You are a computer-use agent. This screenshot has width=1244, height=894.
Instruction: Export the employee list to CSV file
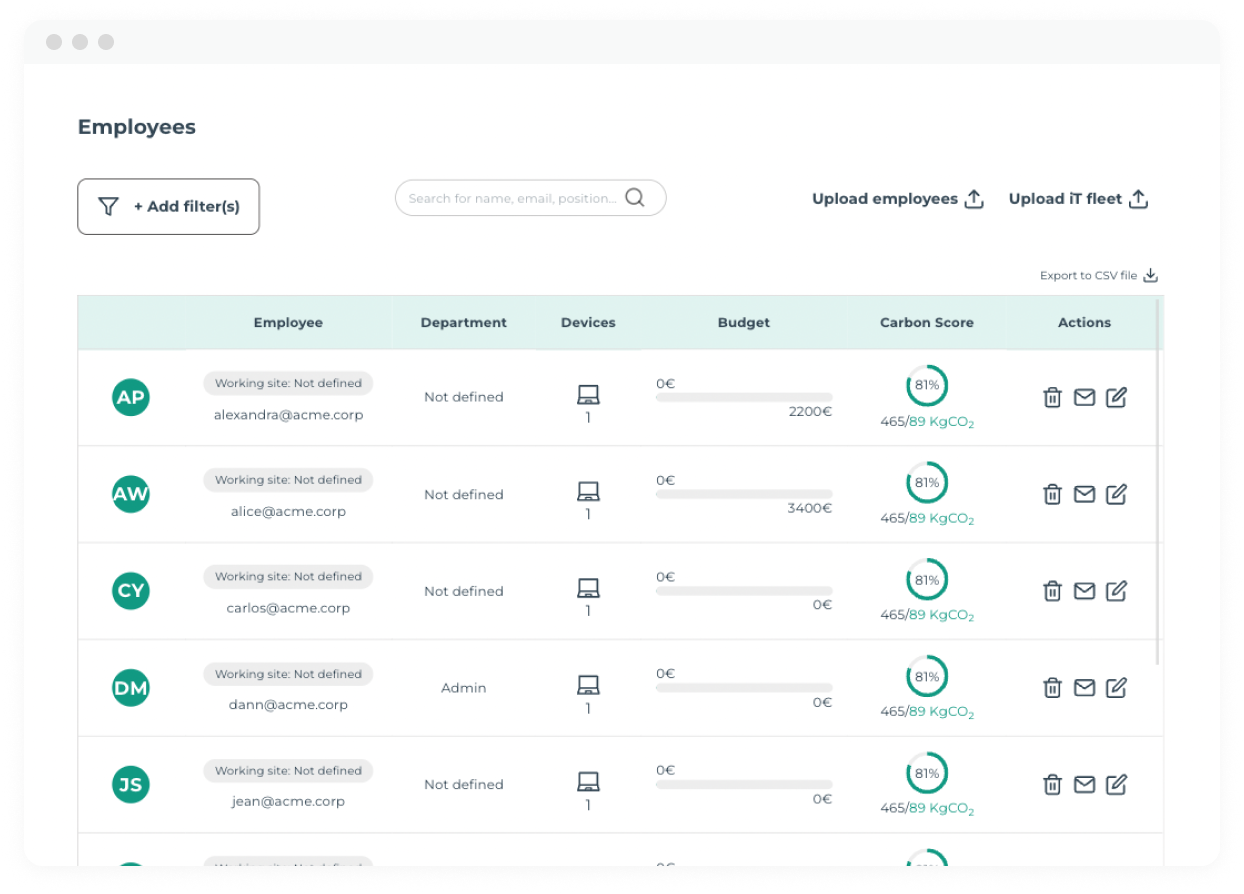1090,275
